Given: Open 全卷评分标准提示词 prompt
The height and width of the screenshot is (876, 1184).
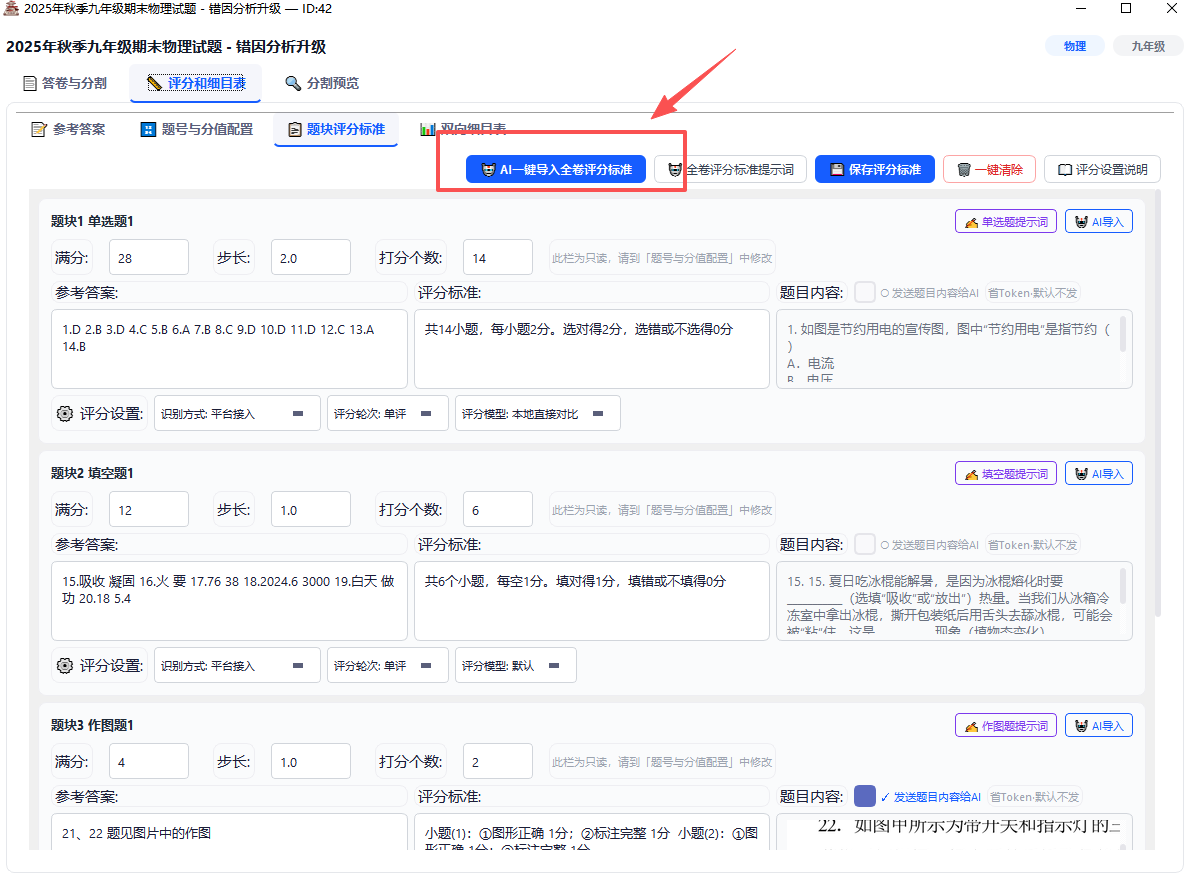Looking at the screenshot, I should [730, 169].
